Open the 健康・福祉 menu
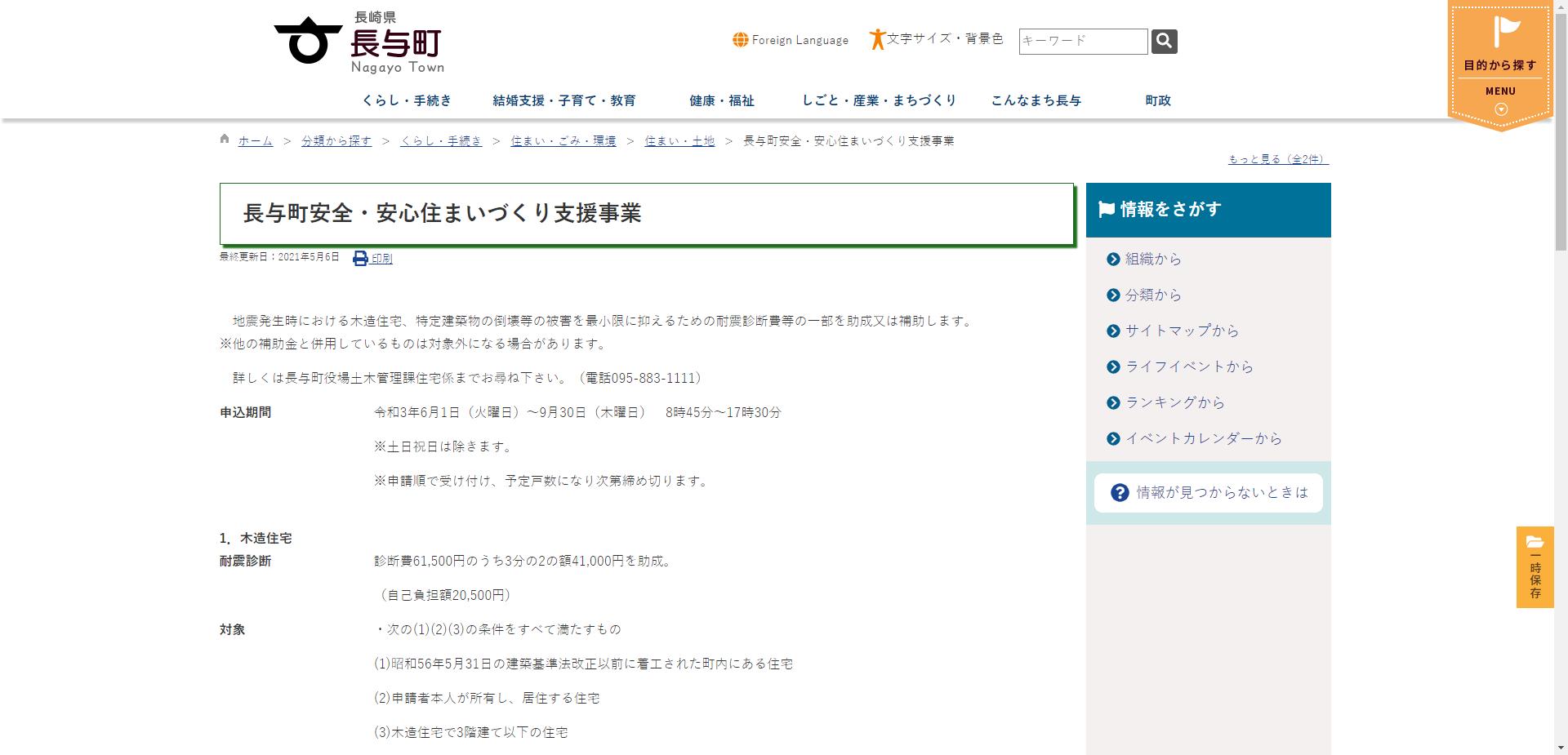 [x=720, y=100]
